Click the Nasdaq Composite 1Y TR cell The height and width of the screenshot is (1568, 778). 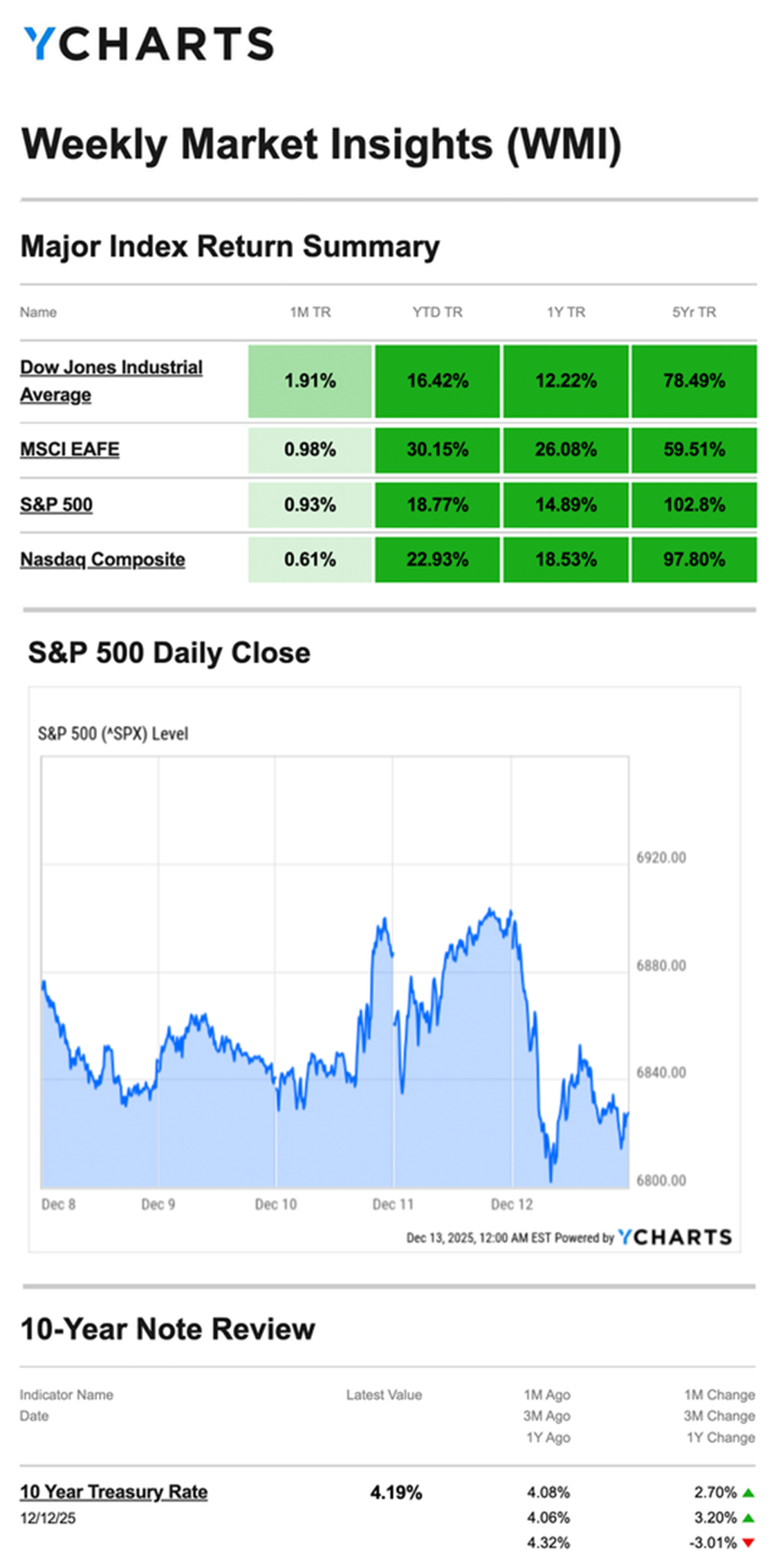(566, 560)
